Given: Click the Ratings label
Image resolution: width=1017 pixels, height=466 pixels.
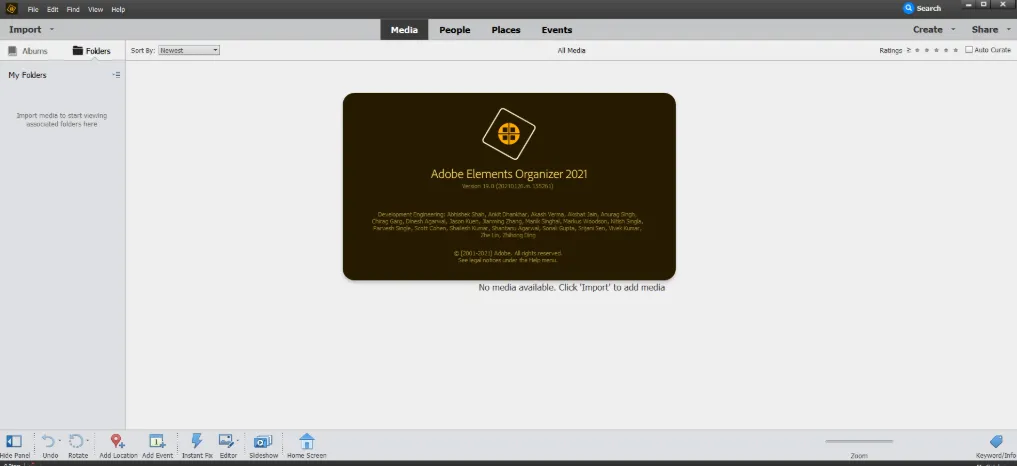Looking at the screenshot, I should tap(891, 50).
